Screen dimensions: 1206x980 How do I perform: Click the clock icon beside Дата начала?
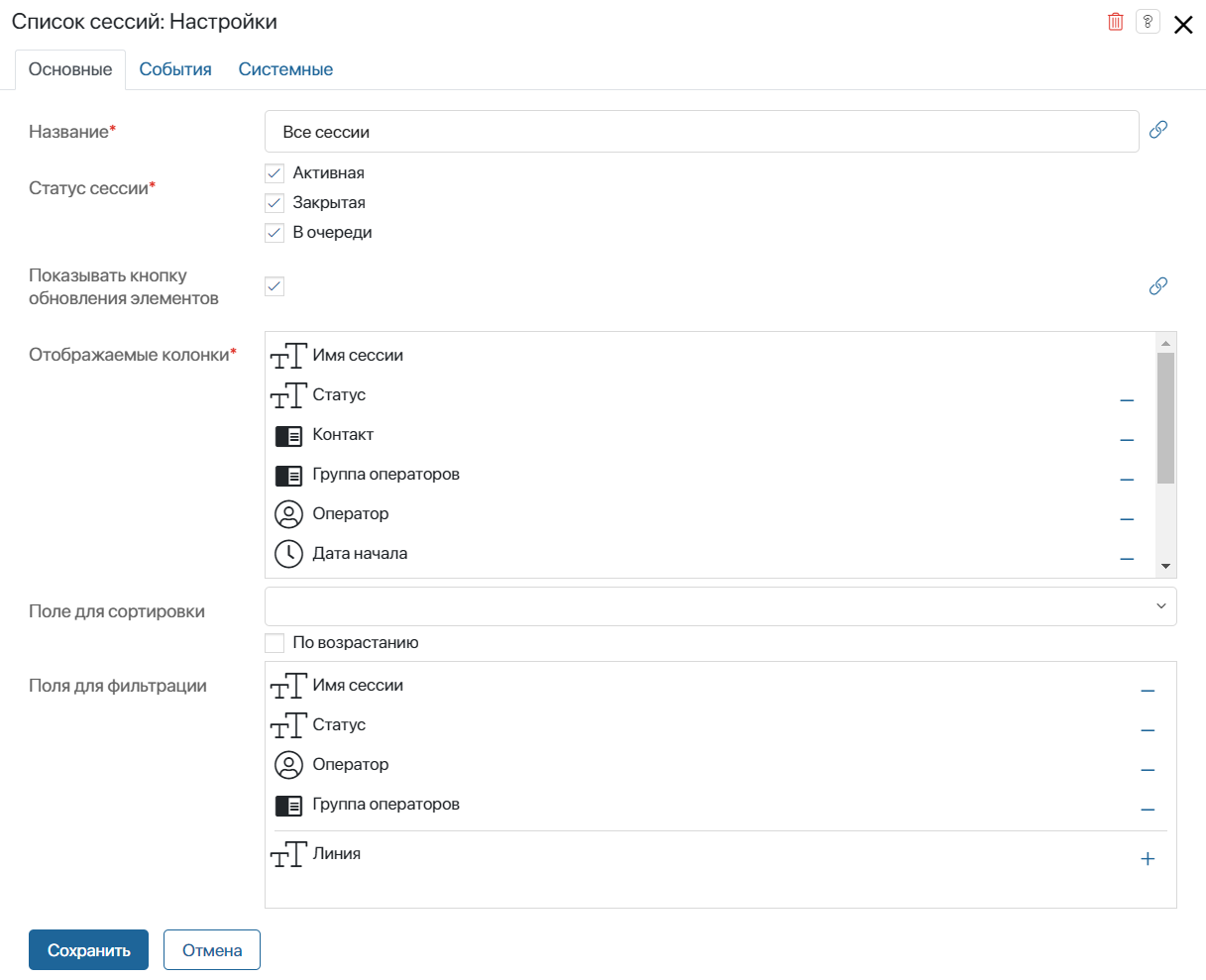288,554
